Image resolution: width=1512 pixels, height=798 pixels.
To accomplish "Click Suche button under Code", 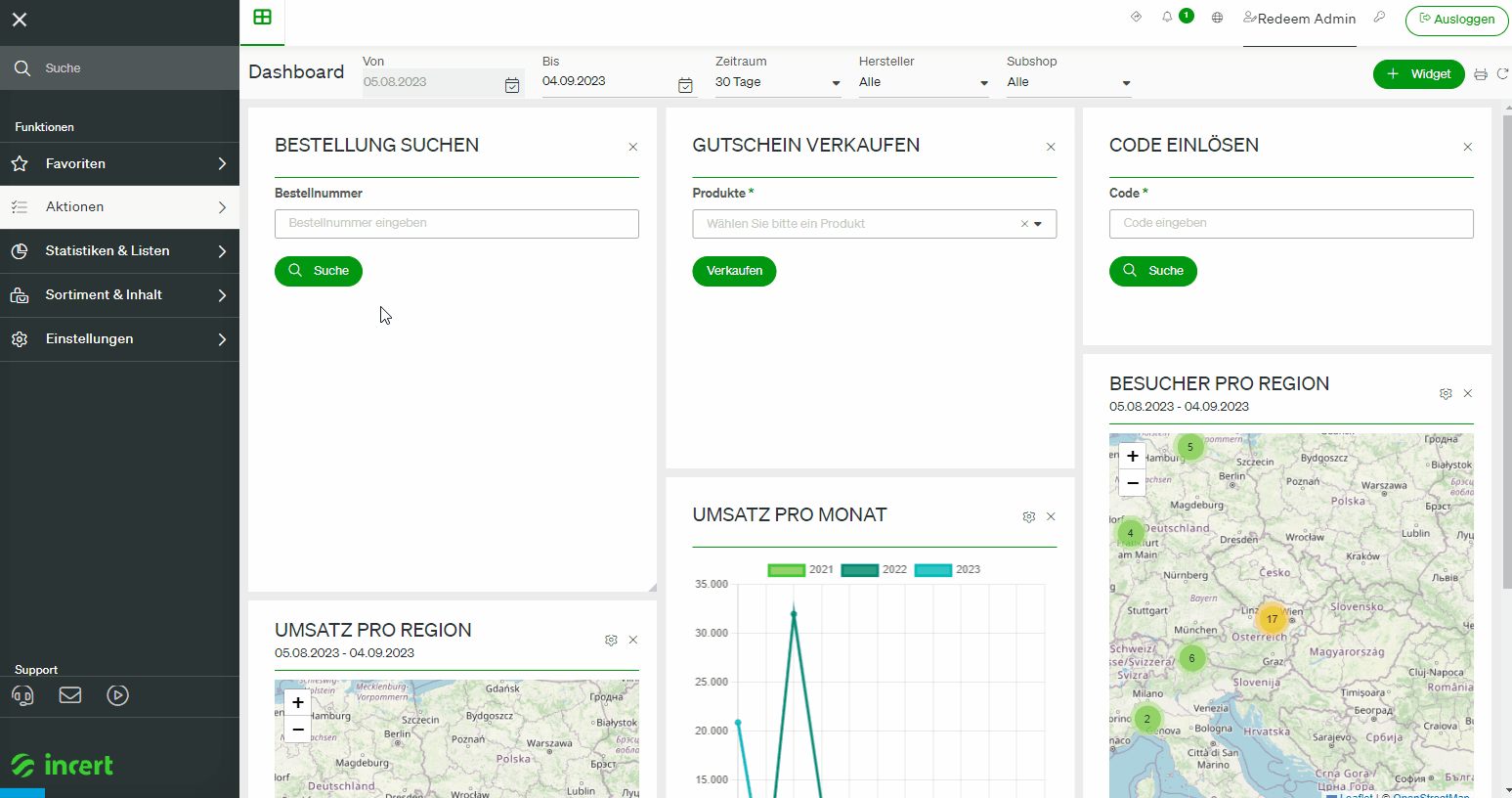I will [1153, 271].
